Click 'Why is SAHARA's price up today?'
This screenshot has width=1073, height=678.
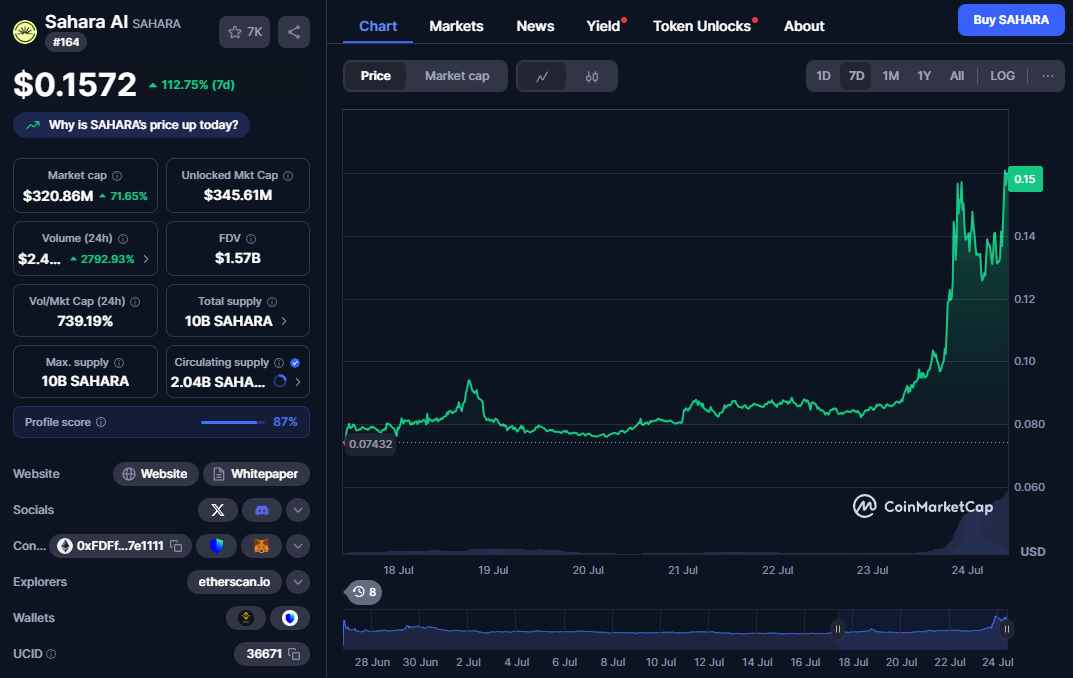(131, 125)
